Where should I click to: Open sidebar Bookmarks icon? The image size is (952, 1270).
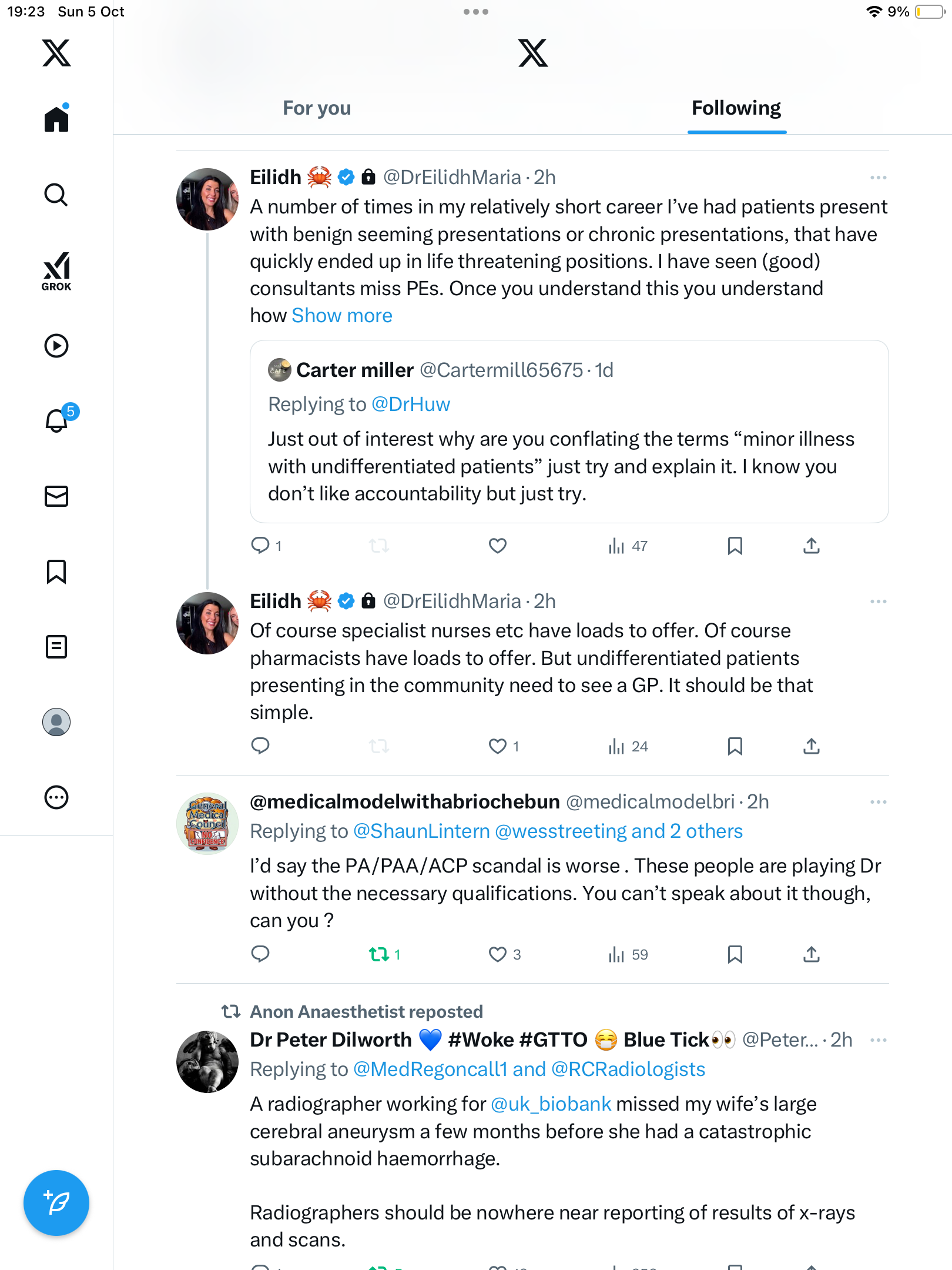(56, 571)
